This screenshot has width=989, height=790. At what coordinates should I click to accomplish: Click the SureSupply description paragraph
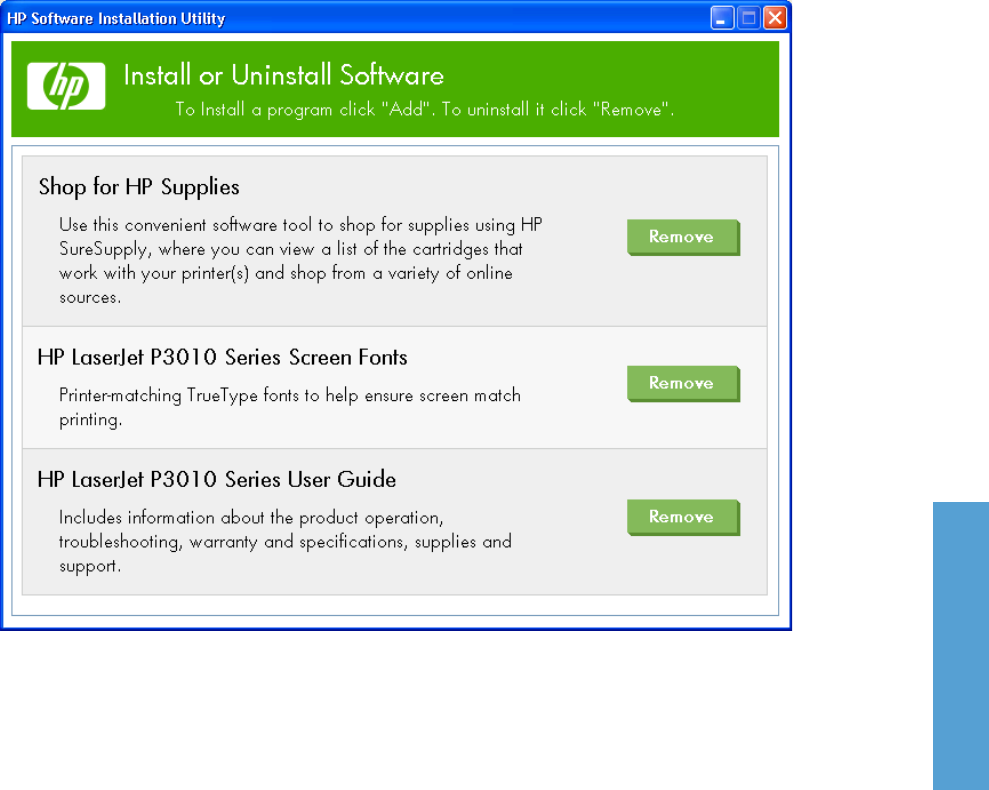point(301,261)
